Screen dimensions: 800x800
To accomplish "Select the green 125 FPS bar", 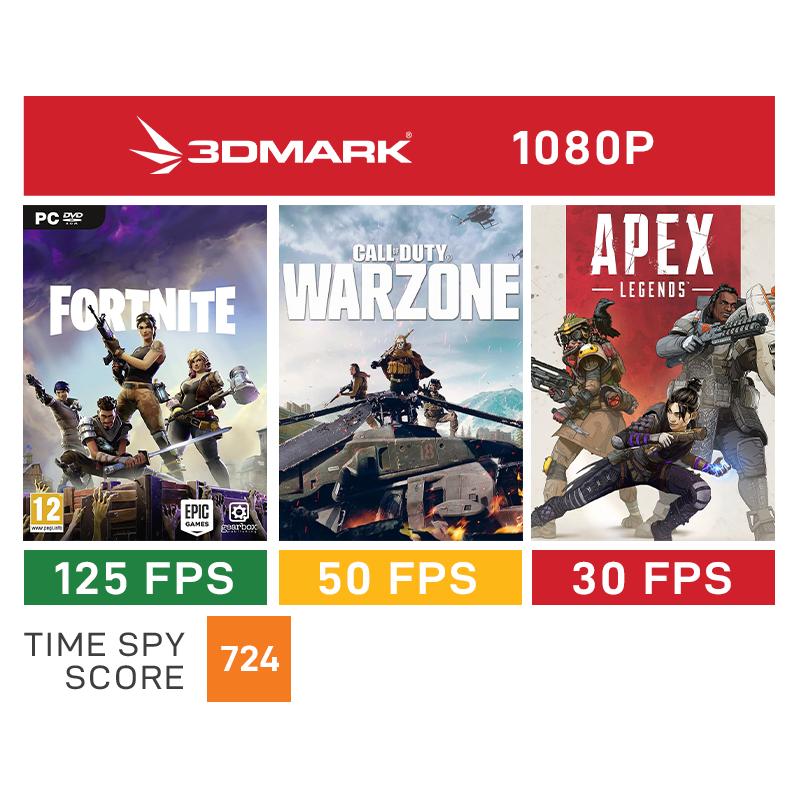I will 145,578.
